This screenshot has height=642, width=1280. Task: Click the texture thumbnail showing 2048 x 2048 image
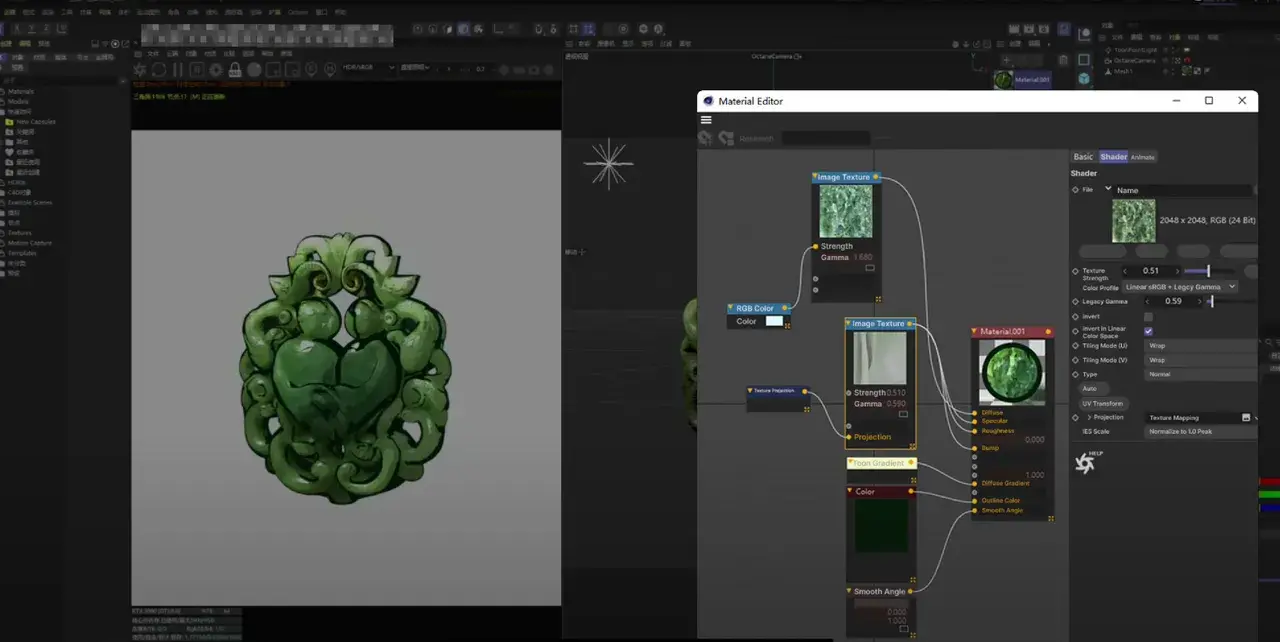coord(1134,221)
